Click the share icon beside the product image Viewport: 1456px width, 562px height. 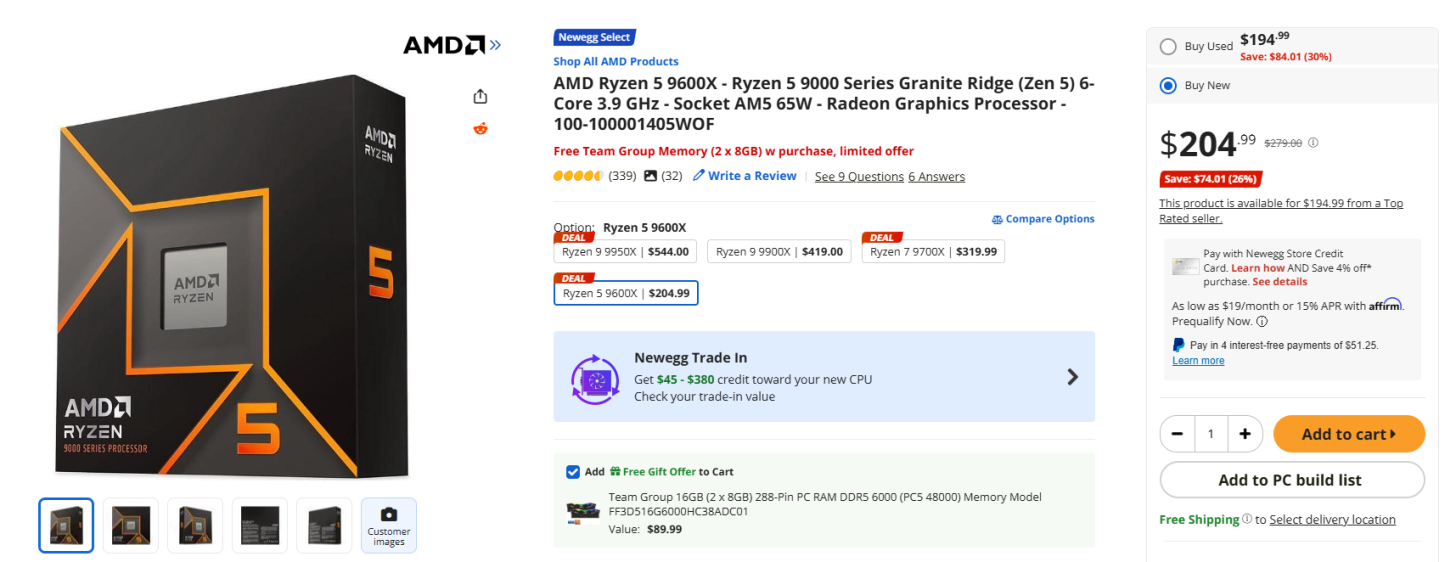480,96
